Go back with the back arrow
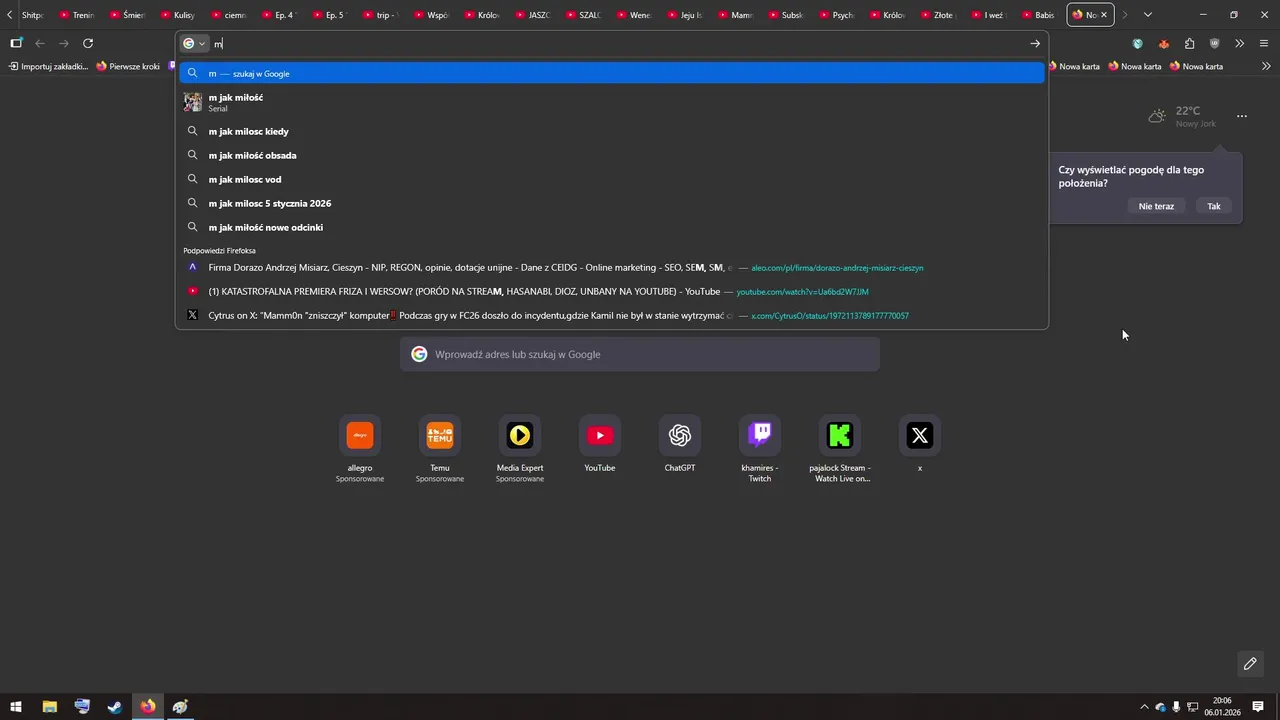The height and width of the screenshot is (720, 1280). 40,43
